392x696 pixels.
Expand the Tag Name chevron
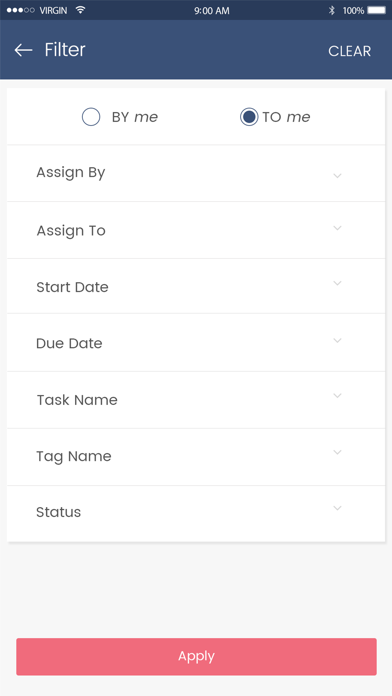[x=337, y=452]
